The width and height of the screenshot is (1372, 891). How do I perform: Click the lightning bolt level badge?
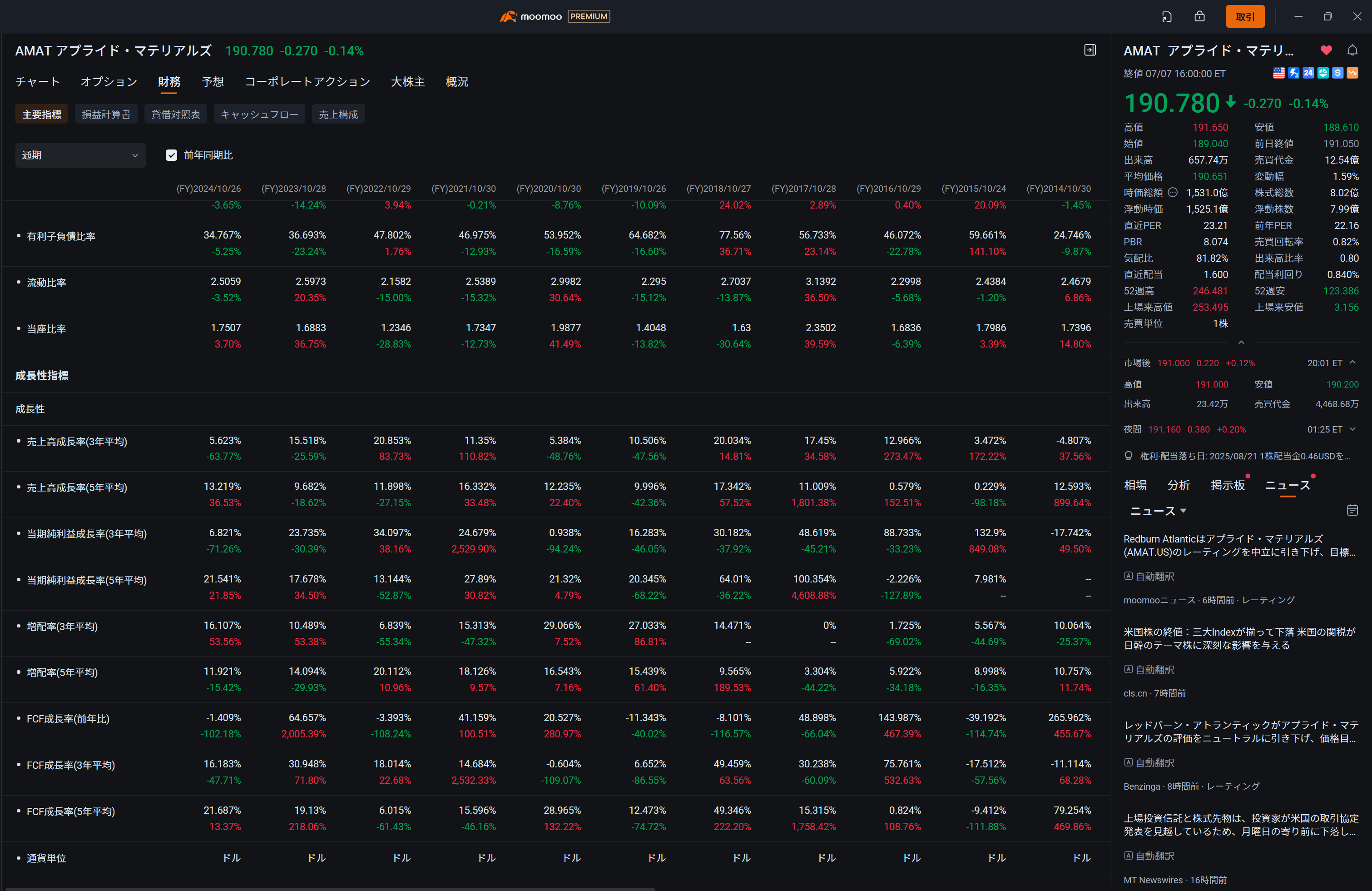coord(1293,73)
